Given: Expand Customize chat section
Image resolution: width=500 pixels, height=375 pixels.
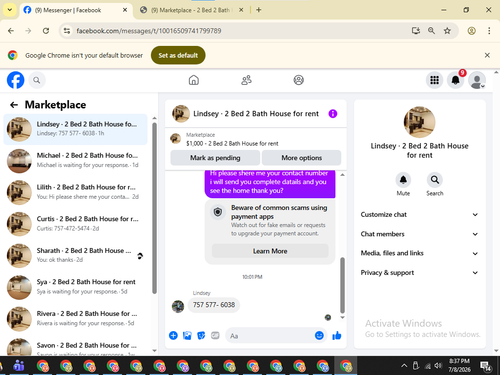Looking at the screenshot, I should [x=419, y=215].
